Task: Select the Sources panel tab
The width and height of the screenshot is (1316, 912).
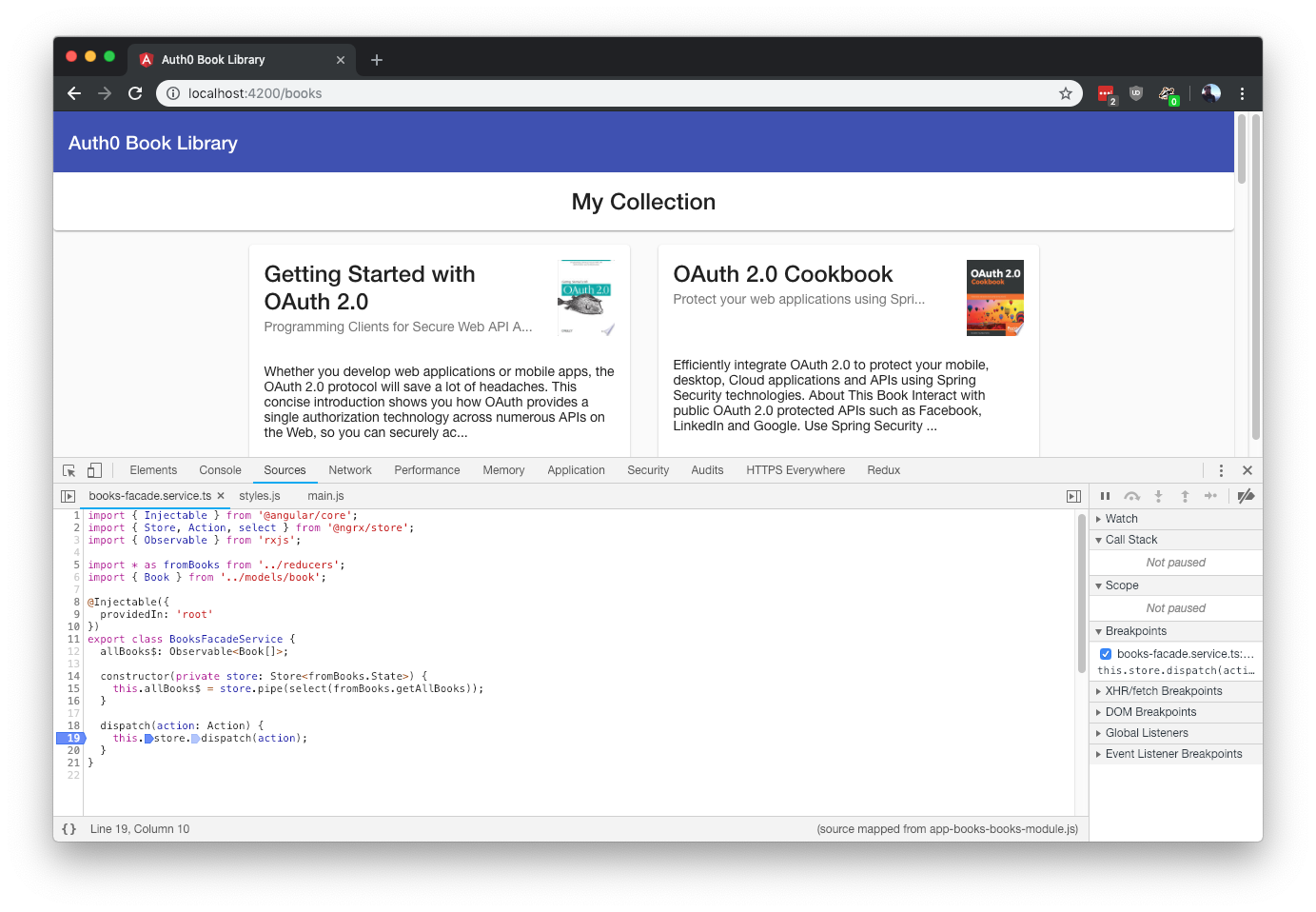Action: [285, 470]
